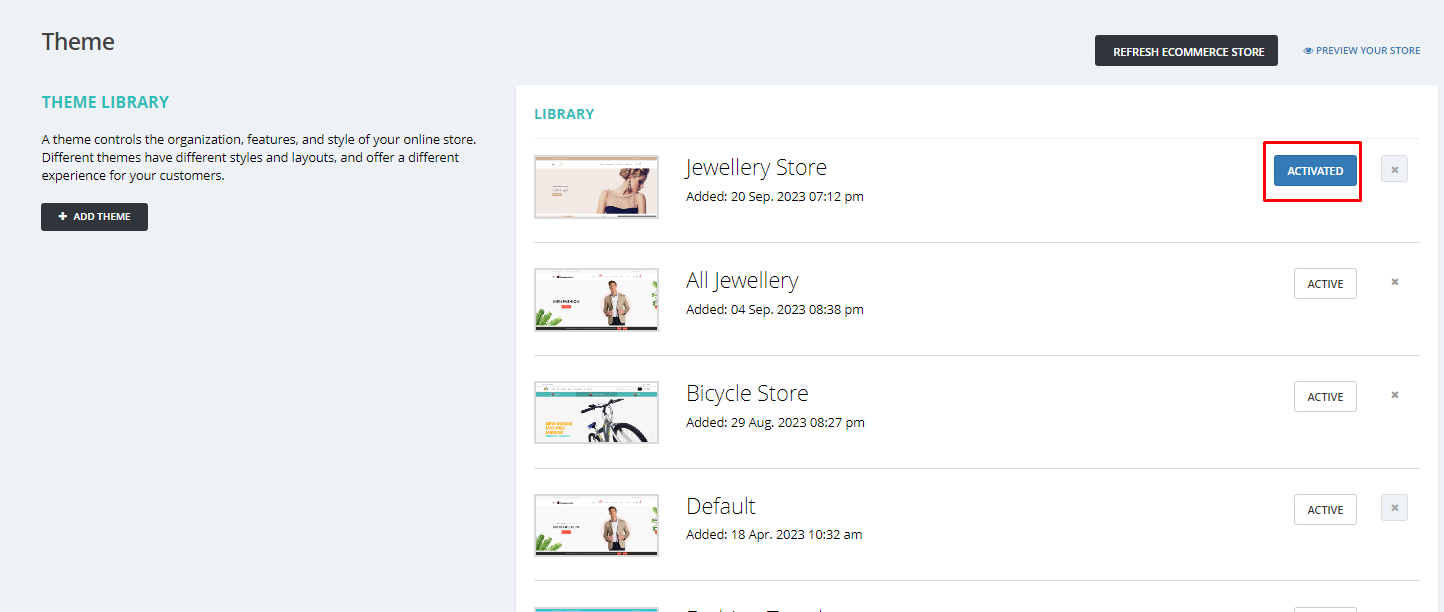Click the x icon for Bicycle Store
This screenshot has width=1444, height=612.
tap(1394, 395)
